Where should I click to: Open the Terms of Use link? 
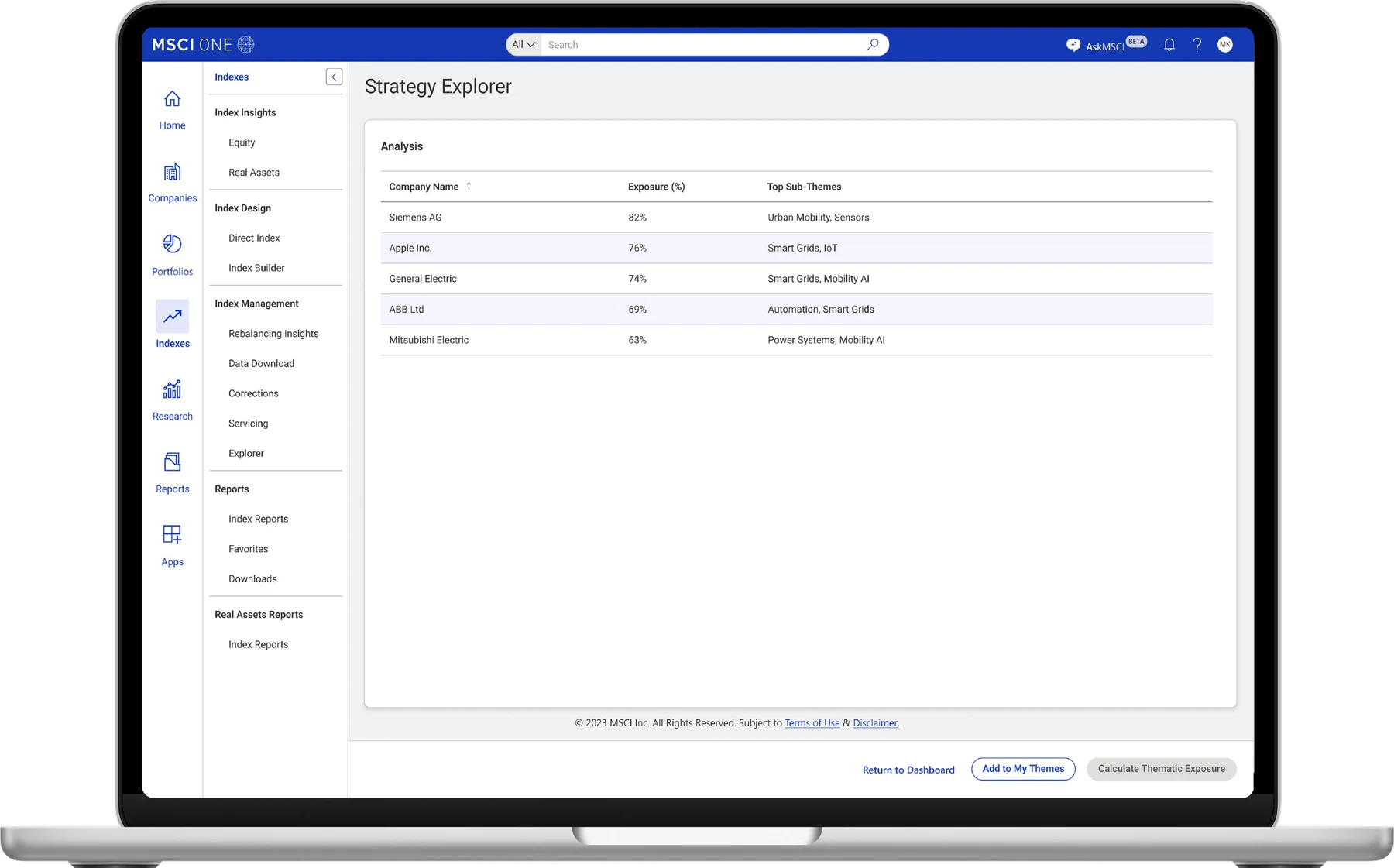(x=812, y=723)
